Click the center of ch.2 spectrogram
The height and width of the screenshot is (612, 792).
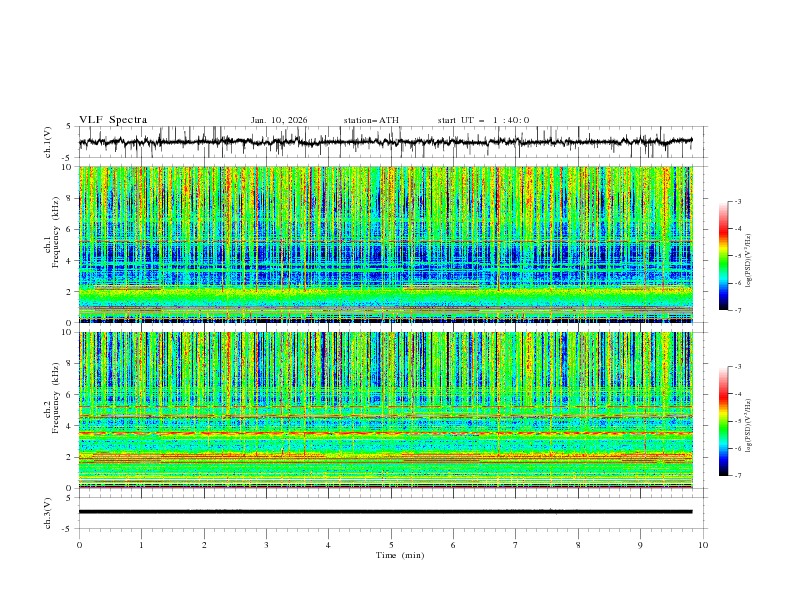click(391, 410)
